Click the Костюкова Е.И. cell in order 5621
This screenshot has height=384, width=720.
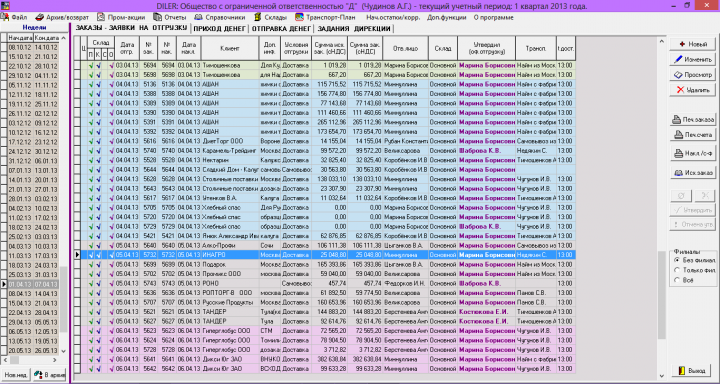(x=486, y=311)
